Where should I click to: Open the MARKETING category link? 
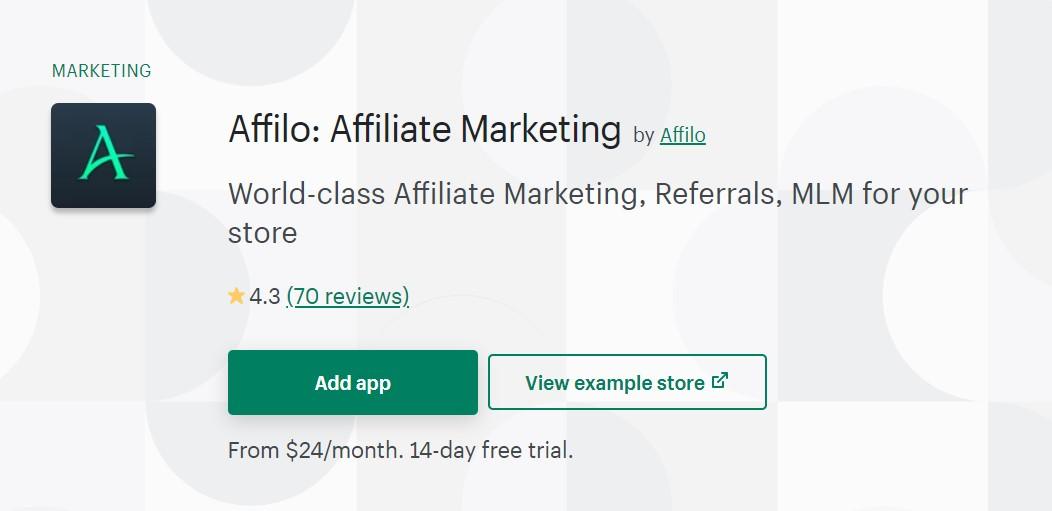click(102, 70)
